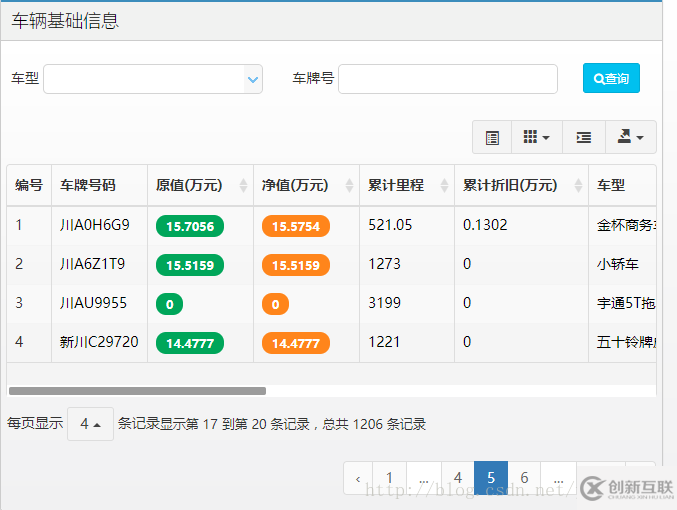Image resolution: width=677 pixels, height=510 pixels.
Task: Click mileage value 1221
Action: 384,342
